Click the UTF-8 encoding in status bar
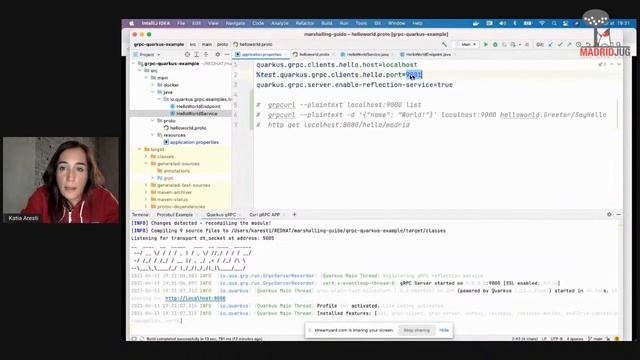 pyautogui.click(x=557, y=339)
